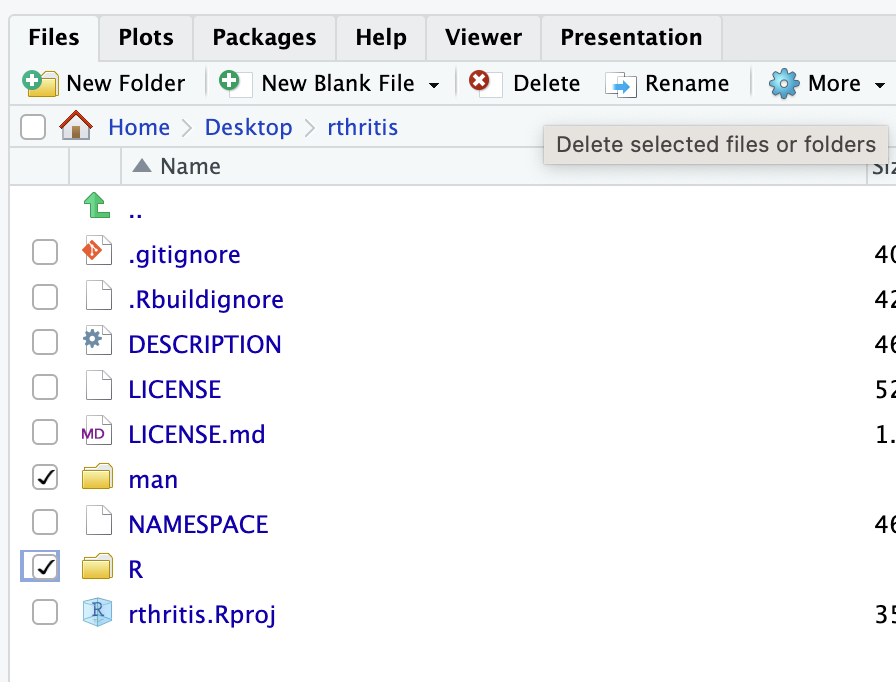Screen dimensions: 896x682
Task: Uncheck the man folder checkbox
Action: [45, 478]
